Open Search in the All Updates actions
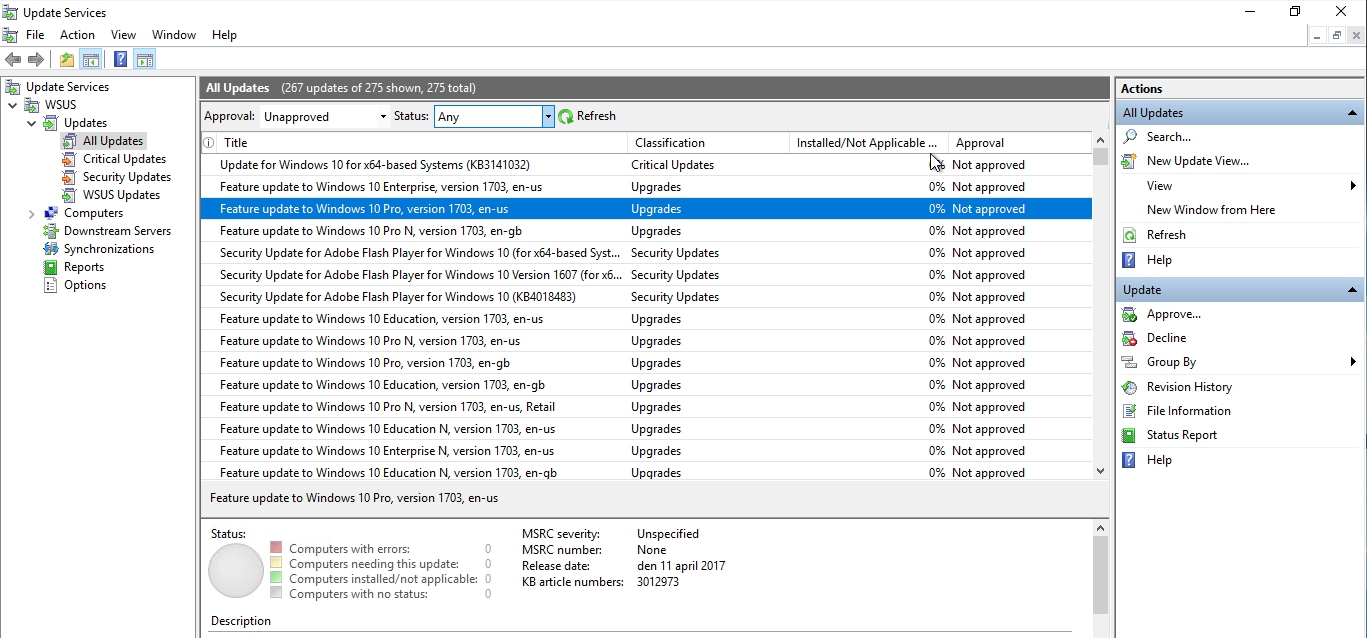1367x638 pixels. pos(1168,137)
